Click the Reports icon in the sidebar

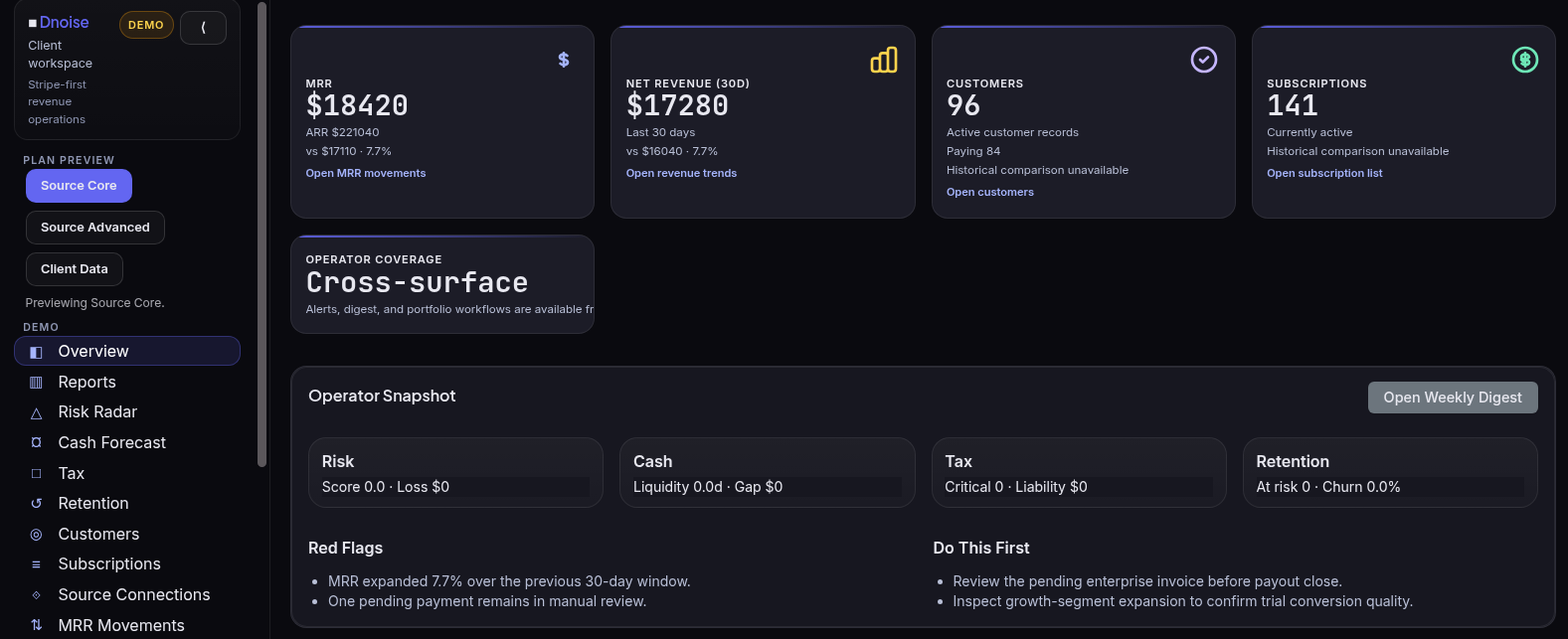pyautogui.click(x=37, y=383)
